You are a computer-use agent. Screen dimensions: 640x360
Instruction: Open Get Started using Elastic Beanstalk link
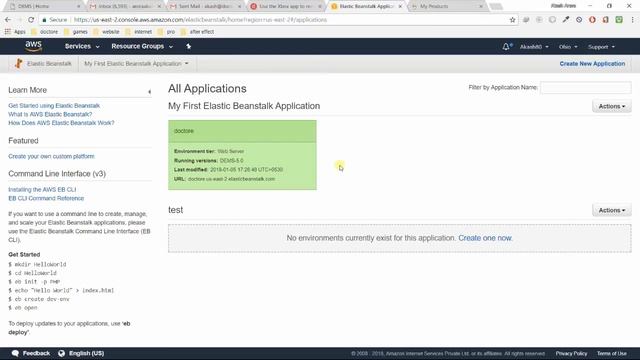54,106
